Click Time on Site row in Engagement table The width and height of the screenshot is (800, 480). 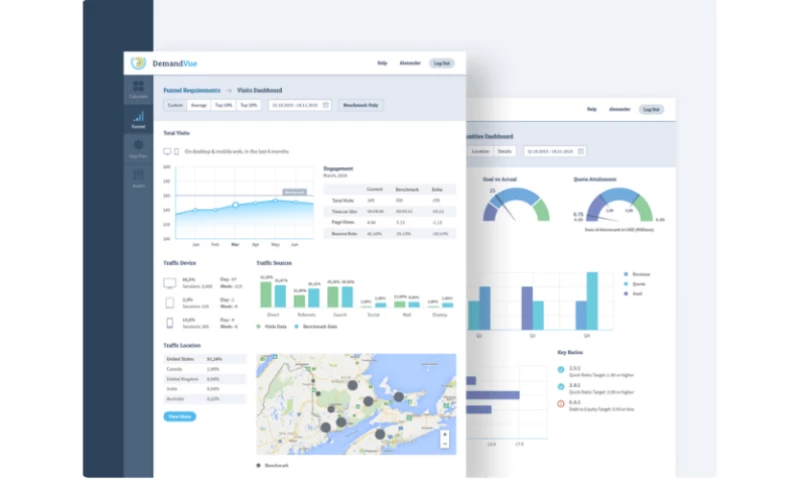[390, 211]
